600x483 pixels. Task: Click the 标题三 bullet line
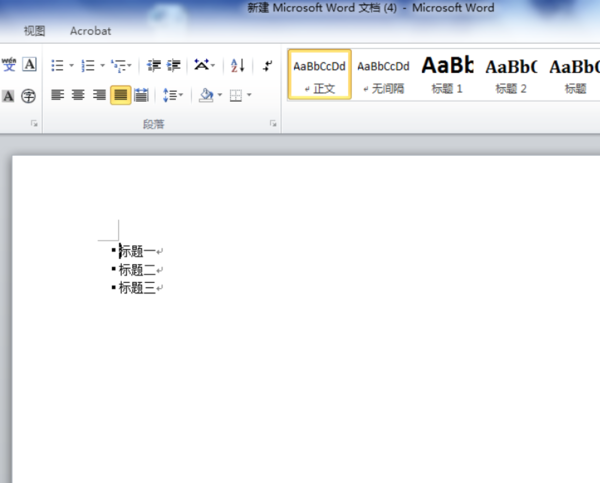137,288
